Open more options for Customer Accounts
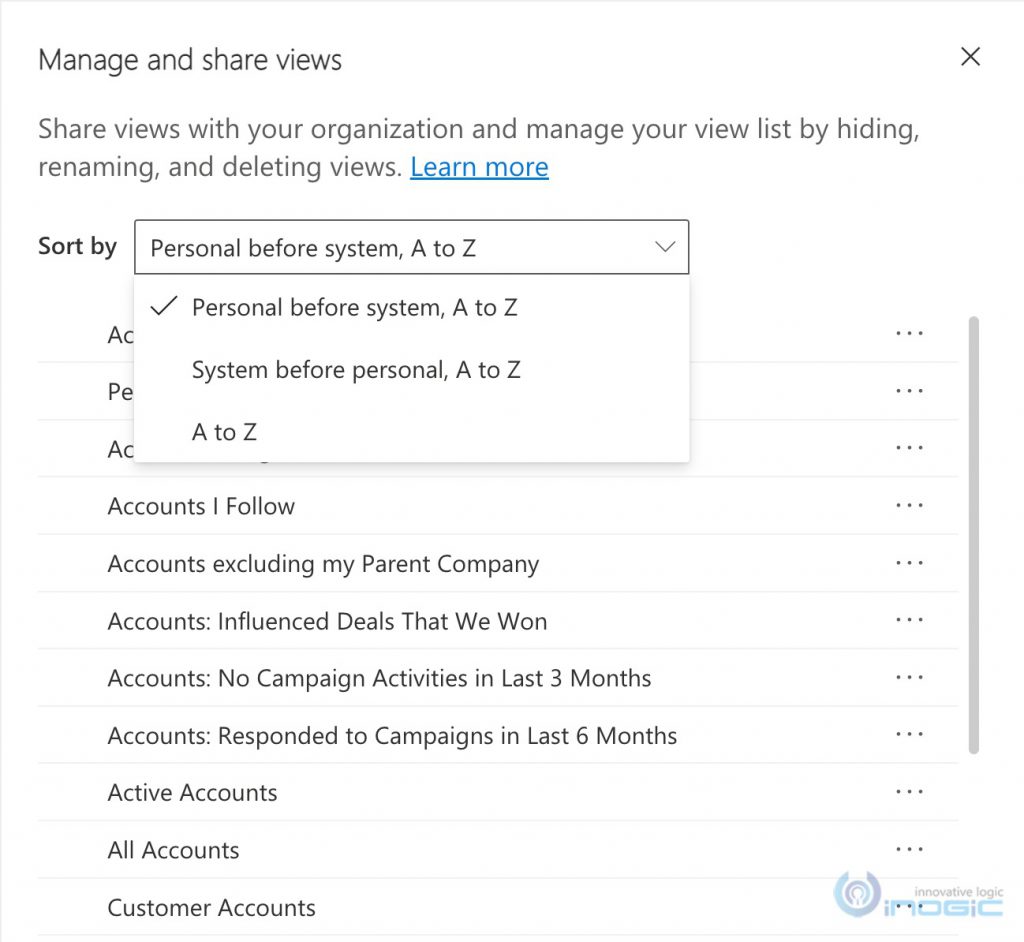1024x942 pixels. coord(909,905)
